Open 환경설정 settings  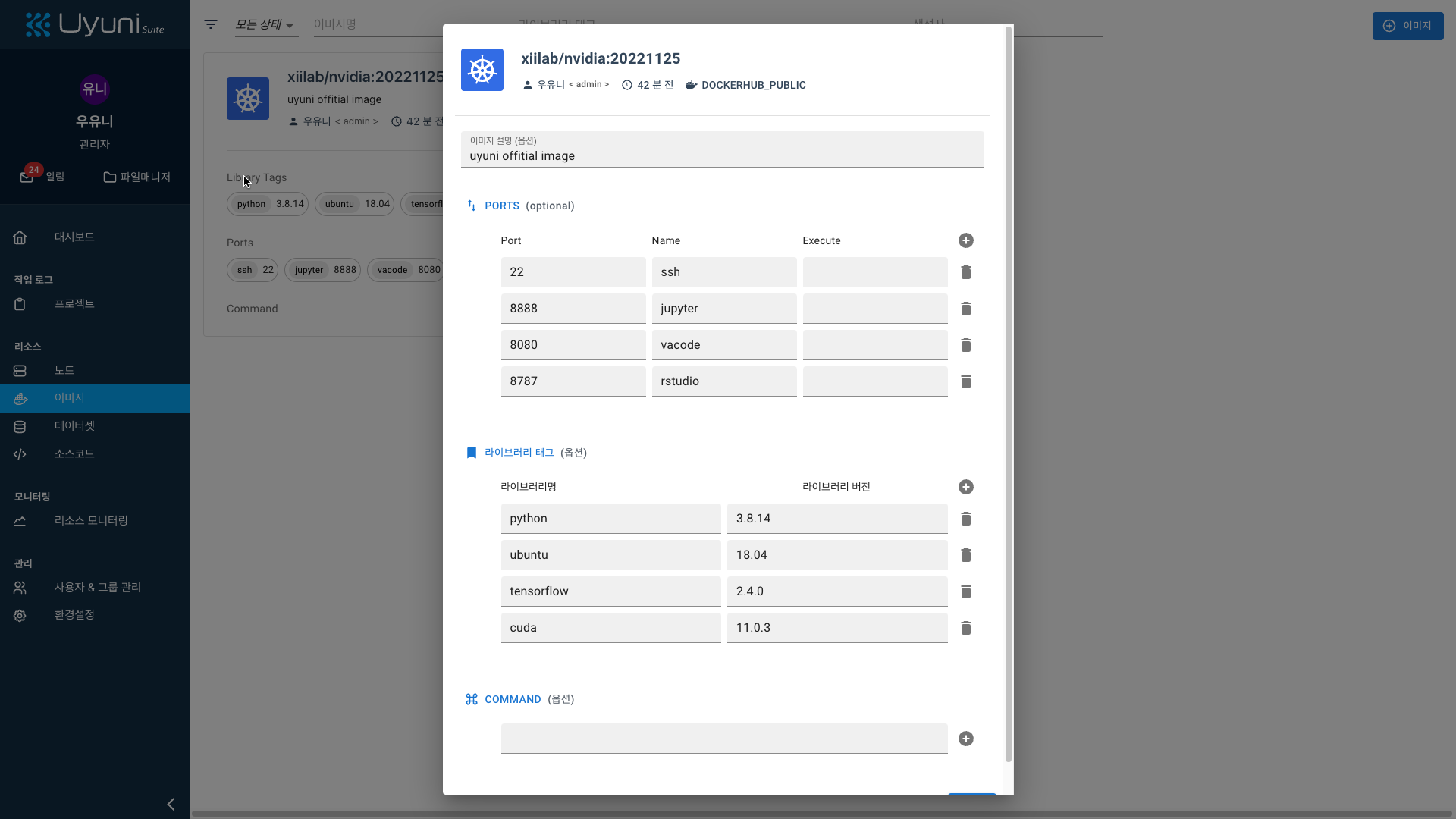[x=95, y=615]
